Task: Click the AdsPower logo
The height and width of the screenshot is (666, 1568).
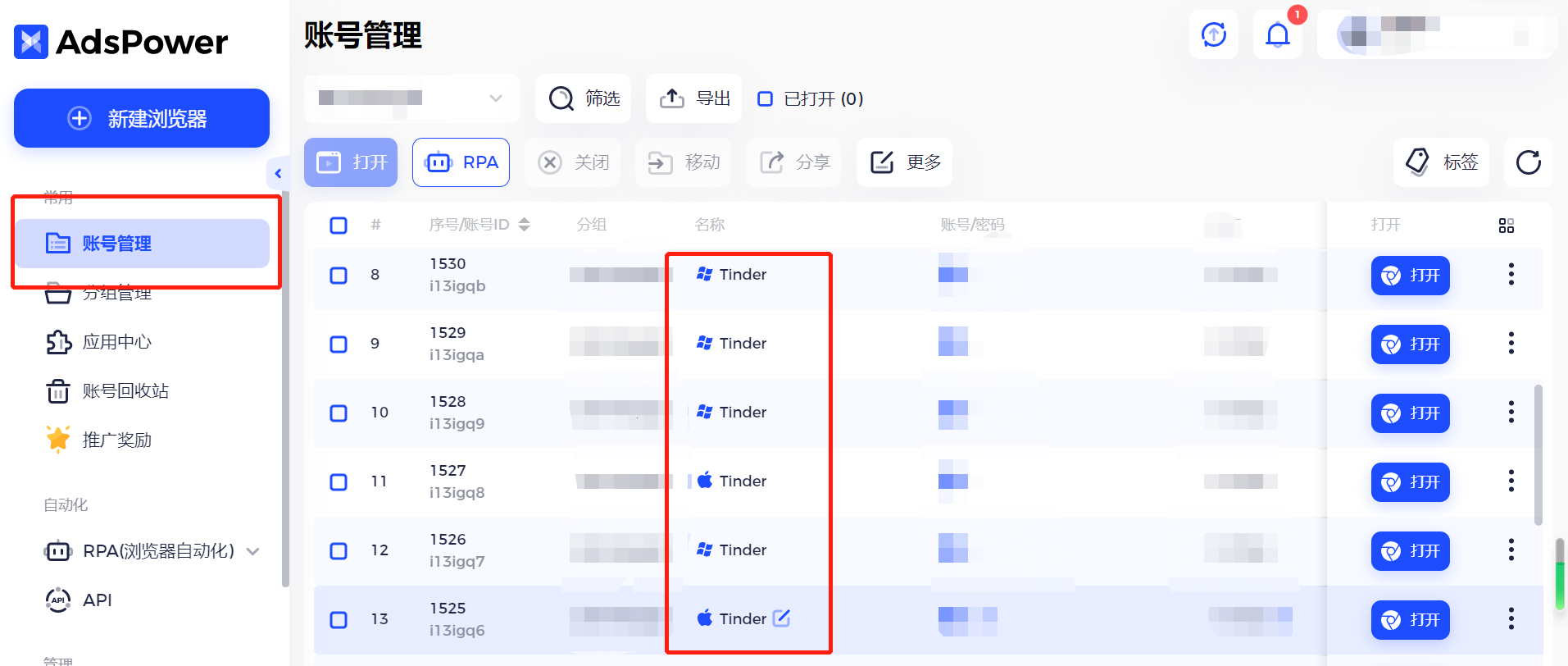Action: tap(121, 42)
